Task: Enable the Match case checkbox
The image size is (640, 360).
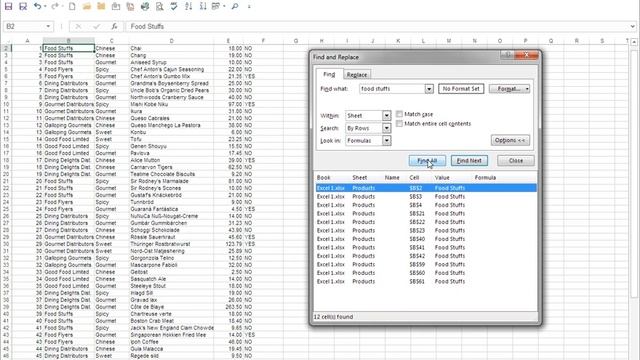Action: click(x=400, y=114)
